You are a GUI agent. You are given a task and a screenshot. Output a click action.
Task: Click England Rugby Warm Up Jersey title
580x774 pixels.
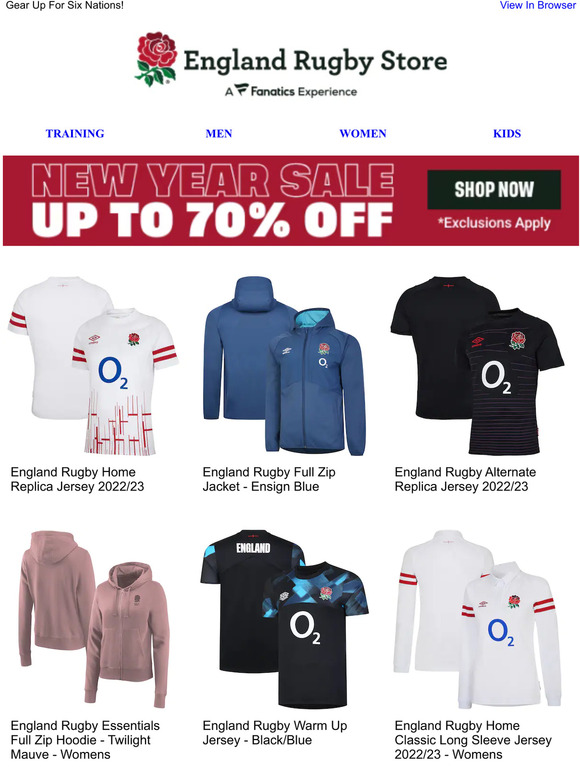click(x=275, y=733)
